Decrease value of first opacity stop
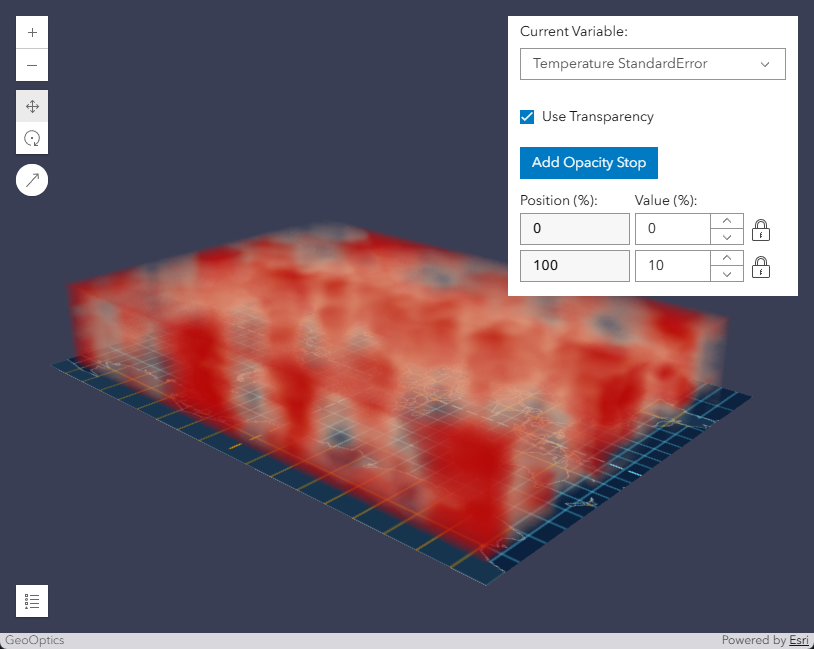The image size is (814, 649). tap(727, 237)
